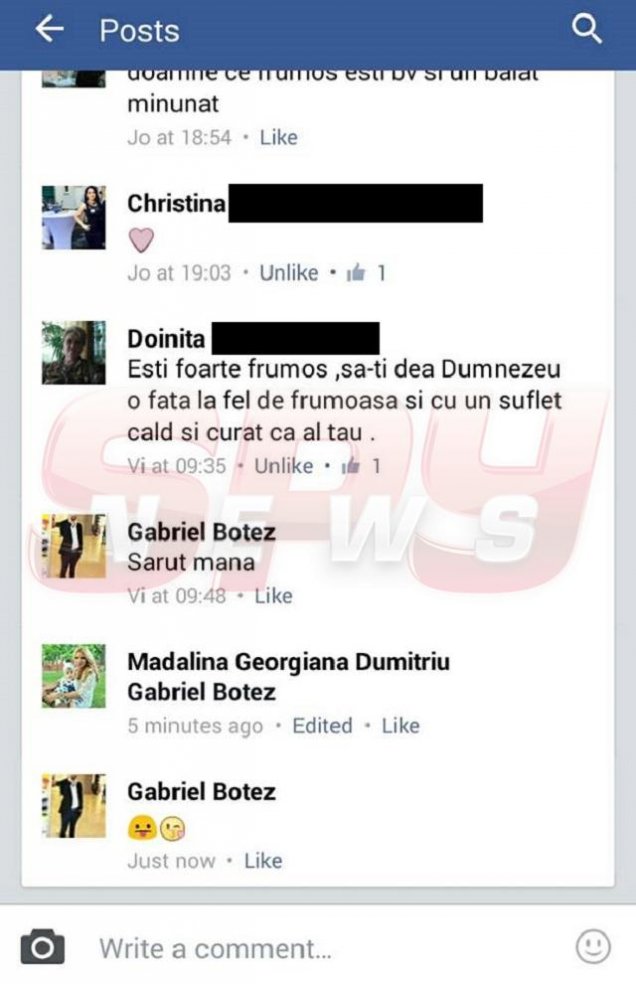This screenshot has height=984, width=636.
Task: Like Madalina Georgiana Dumitriu's comment
Action: (x=401, y=725)
